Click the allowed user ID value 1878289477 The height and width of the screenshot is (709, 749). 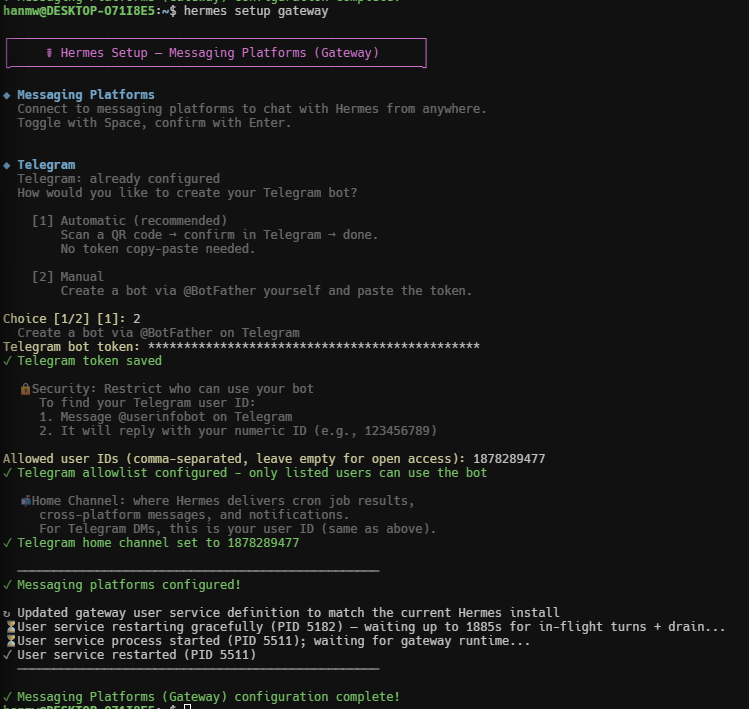(x=509, y=459)
